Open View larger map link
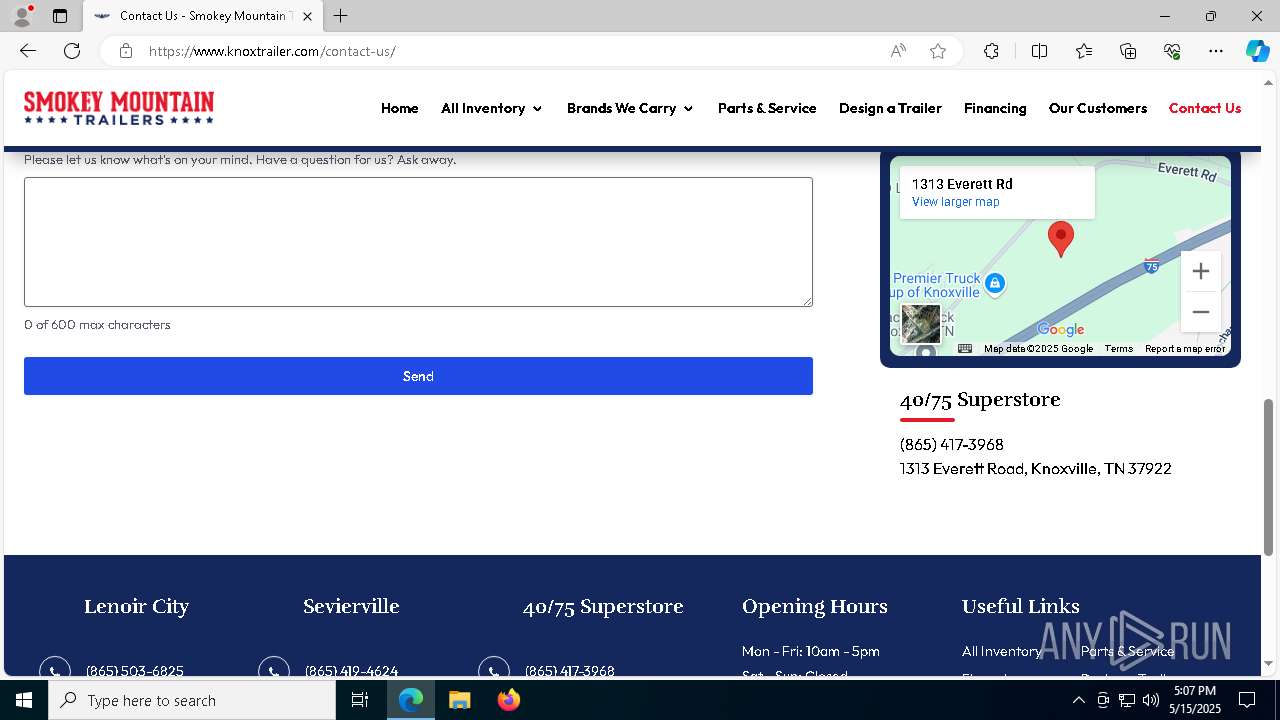1280x720 pixels. [955, 202]
